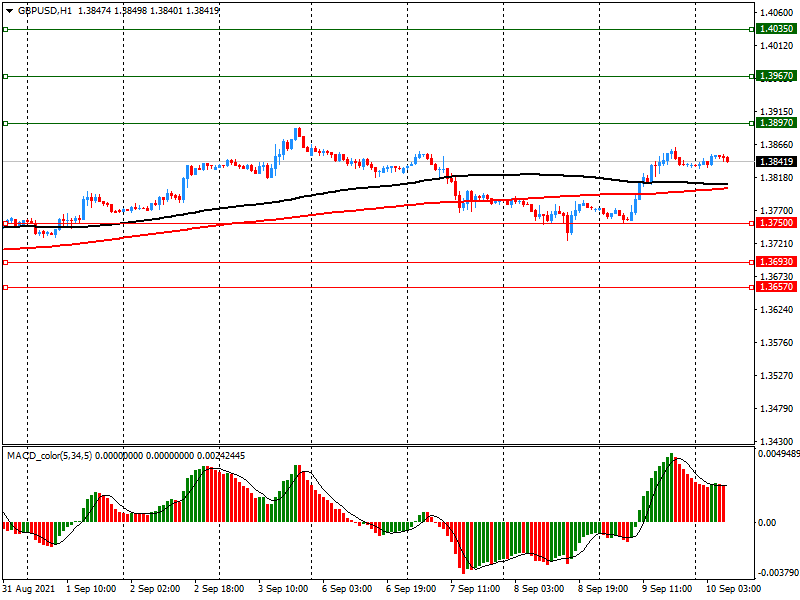
Task: Grab left square handle of 1.38970 line
Action: (6, 123)
